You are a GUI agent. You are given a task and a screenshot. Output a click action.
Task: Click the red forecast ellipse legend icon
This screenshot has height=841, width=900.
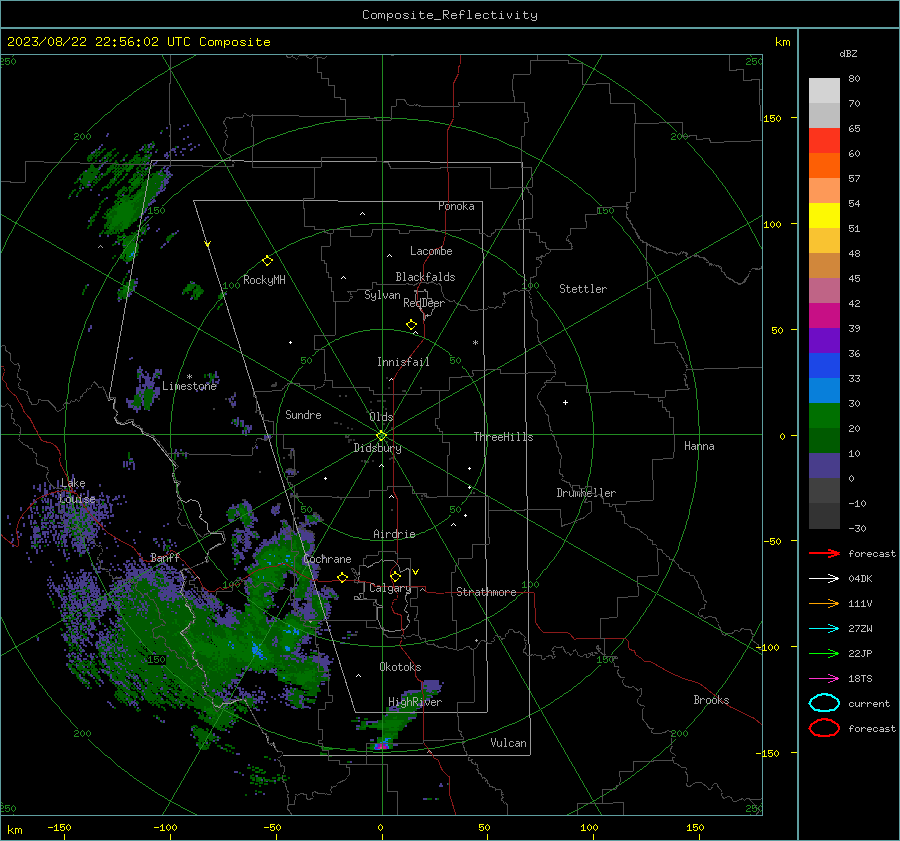(824, 728)
